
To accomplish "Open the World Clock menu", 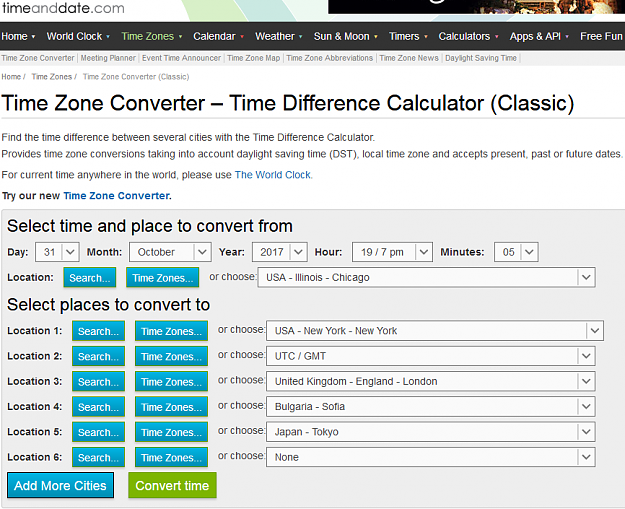I will 78,36.
